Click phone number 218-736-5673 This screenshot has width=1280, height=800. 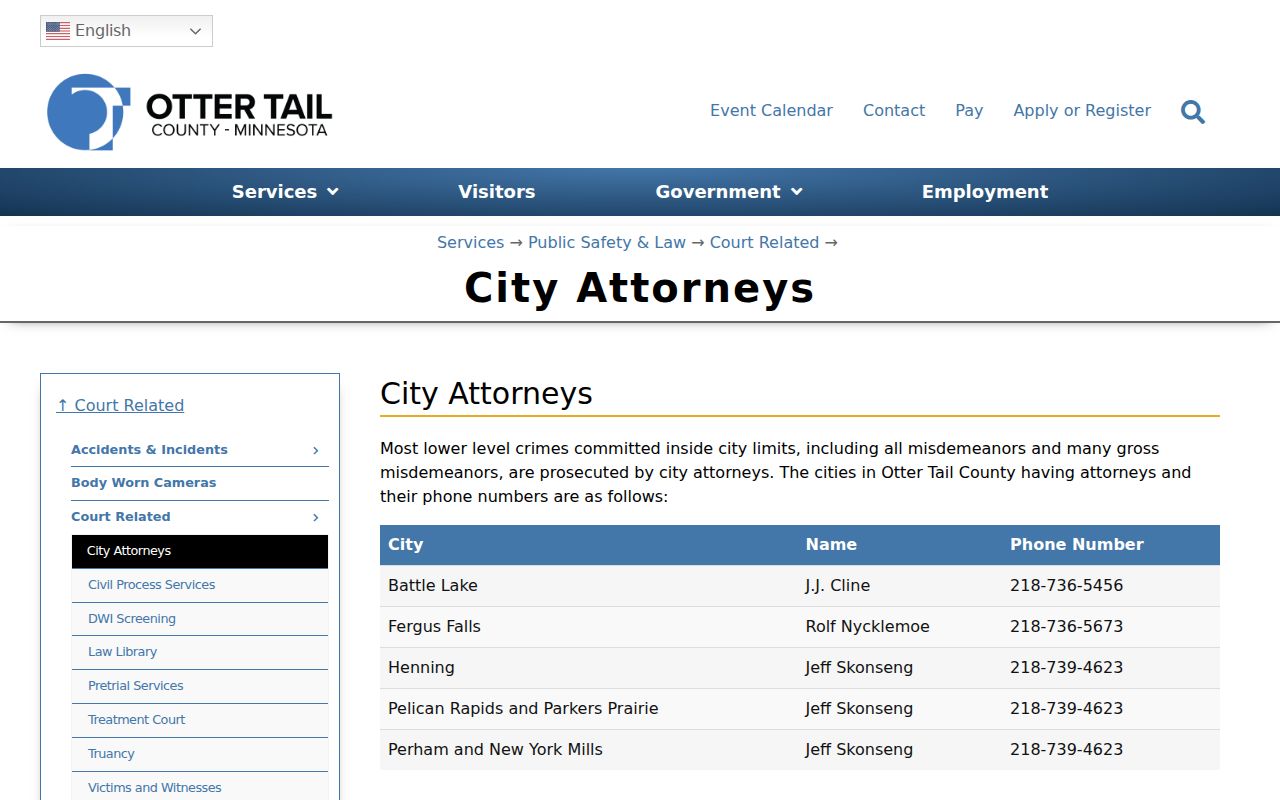click(x=1066, y=627)
